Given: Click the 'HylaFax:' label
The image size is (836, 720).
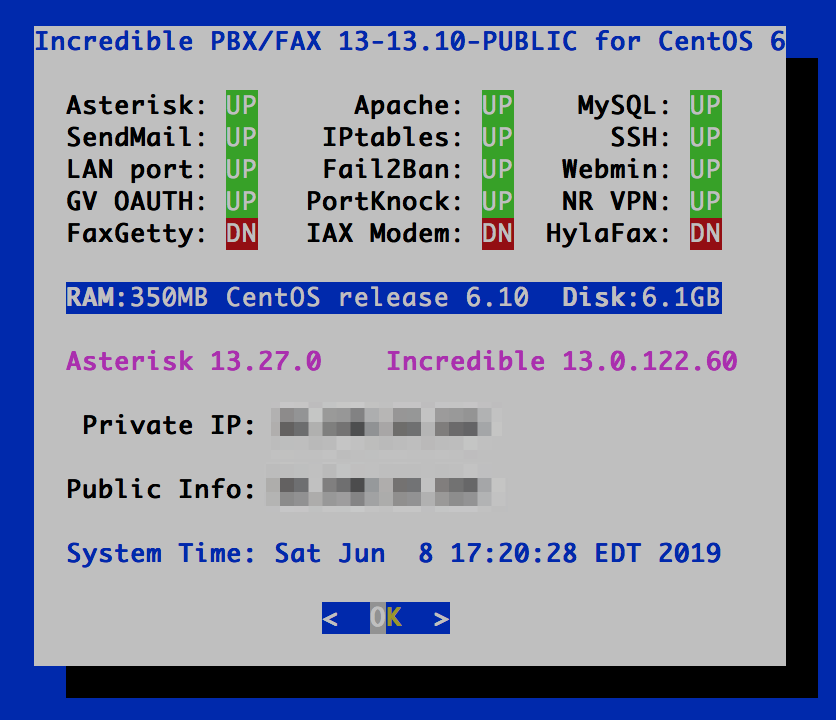Looking at the screenshot, I should click(x=608, y=234).
